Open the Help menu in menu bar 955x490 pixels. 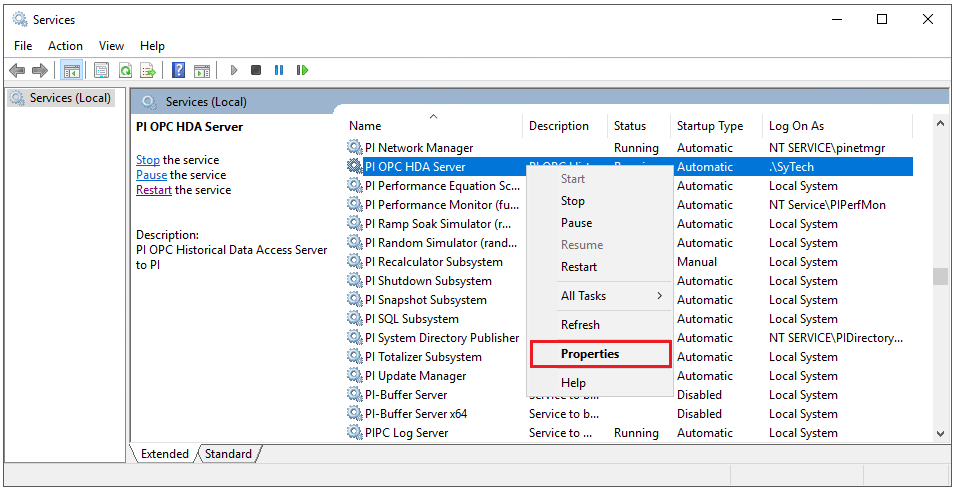click(x=152, y=46)
